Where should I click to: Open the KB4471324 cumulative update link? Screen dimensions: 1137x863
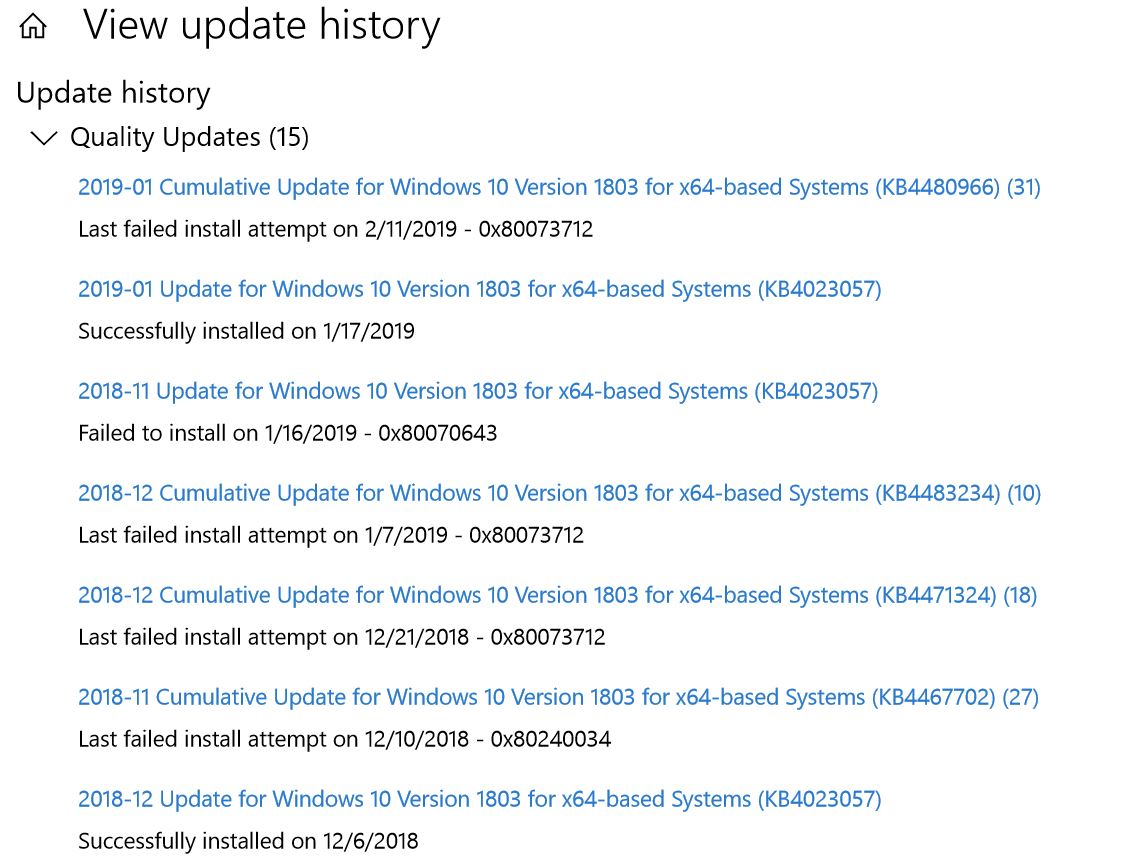coord(557,595)
